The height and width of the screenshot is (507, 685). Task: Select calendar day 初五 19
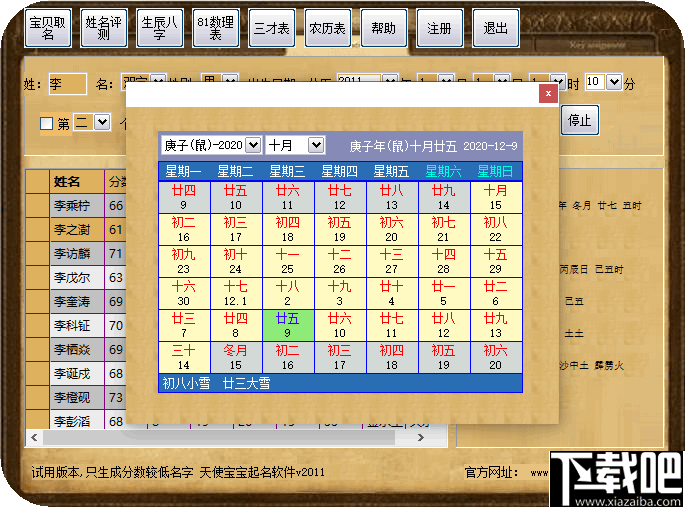[340, 229]
